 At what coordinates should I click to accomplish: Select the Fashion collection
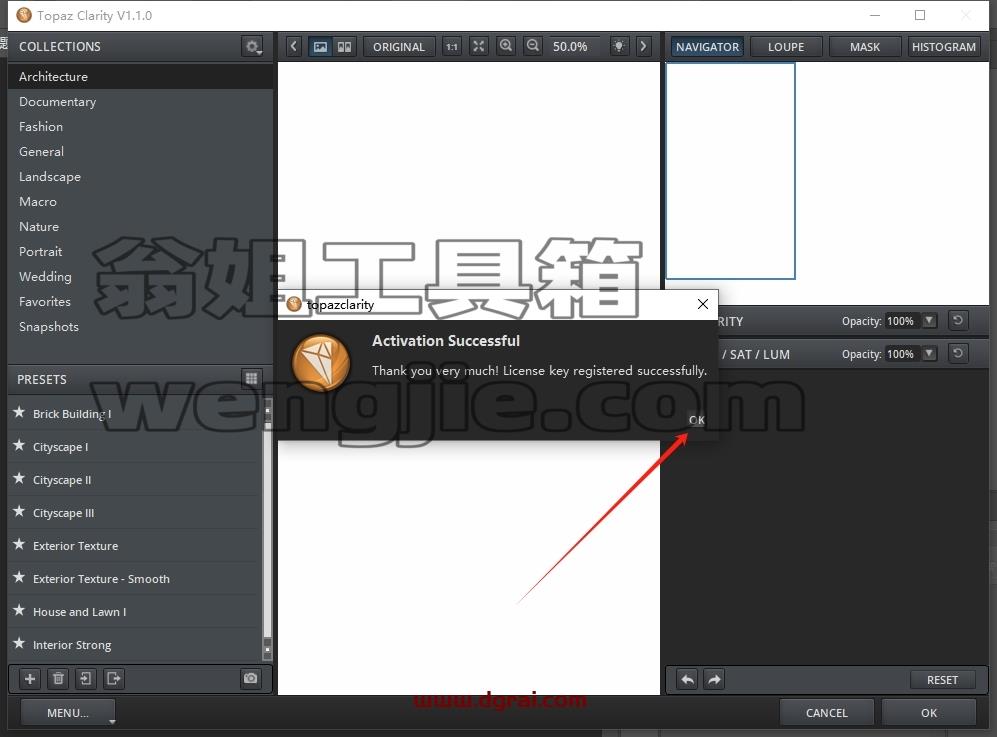tap(141, 127)
